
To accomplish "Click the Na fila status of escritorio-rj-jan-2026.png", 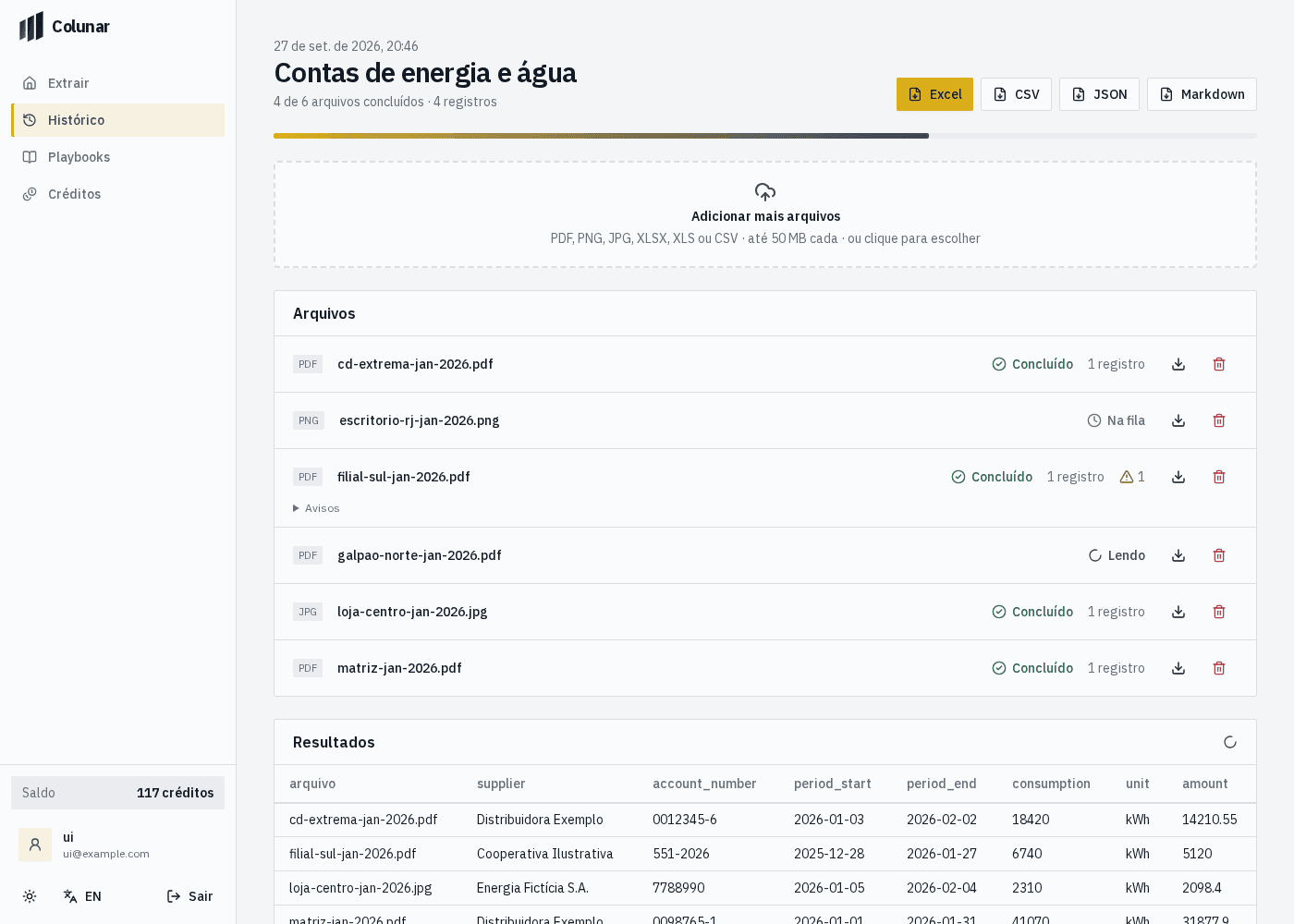I will (1117, 420).
